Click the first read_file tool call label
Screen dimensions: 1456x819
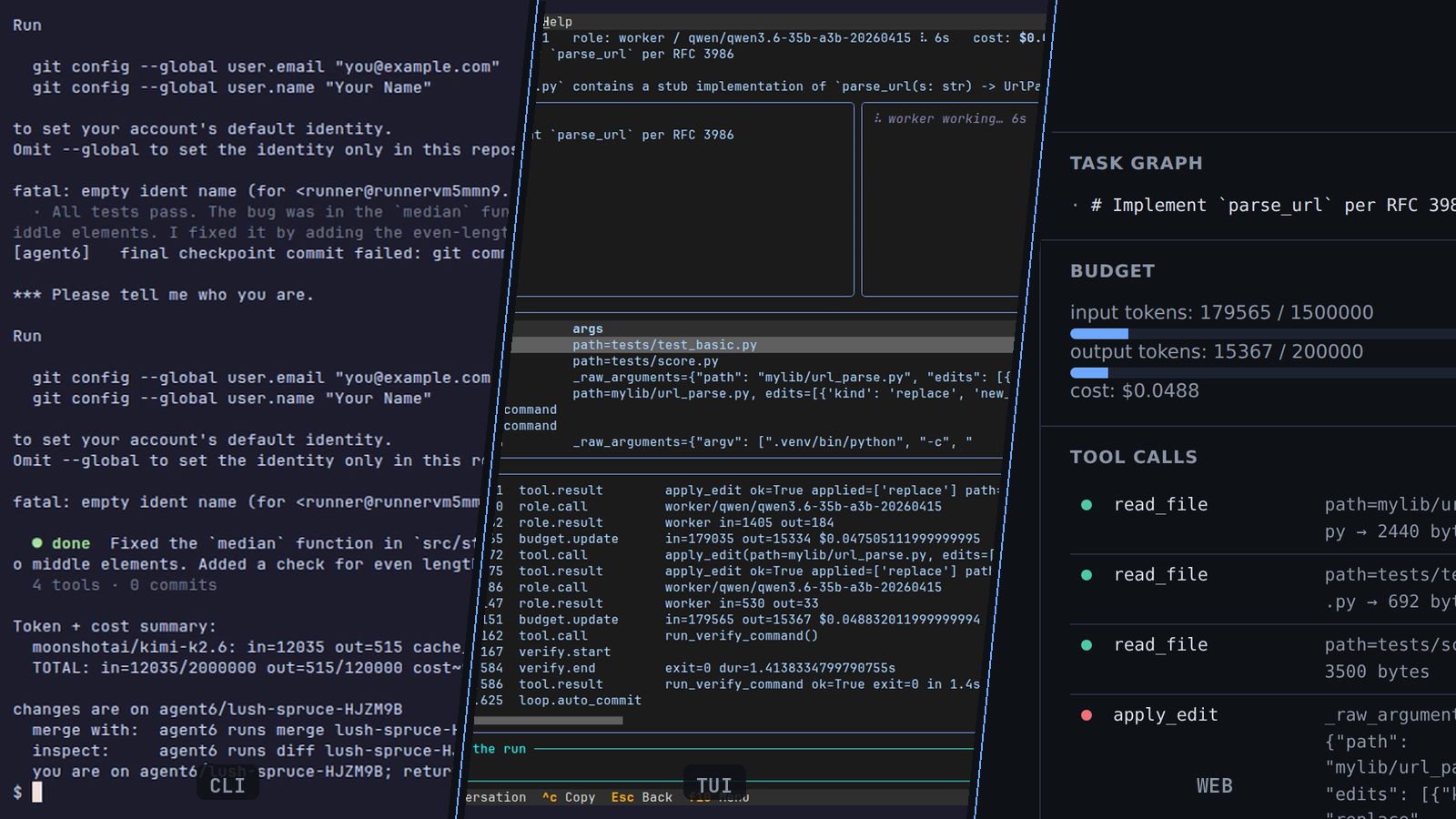coord(1160,505)
